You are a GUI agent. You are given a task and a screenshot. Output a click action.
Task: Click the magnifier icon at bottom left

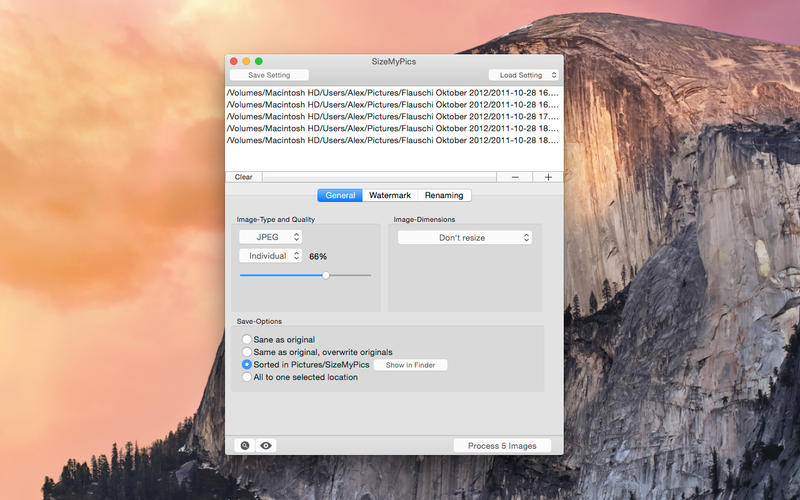tap(244, 445)
